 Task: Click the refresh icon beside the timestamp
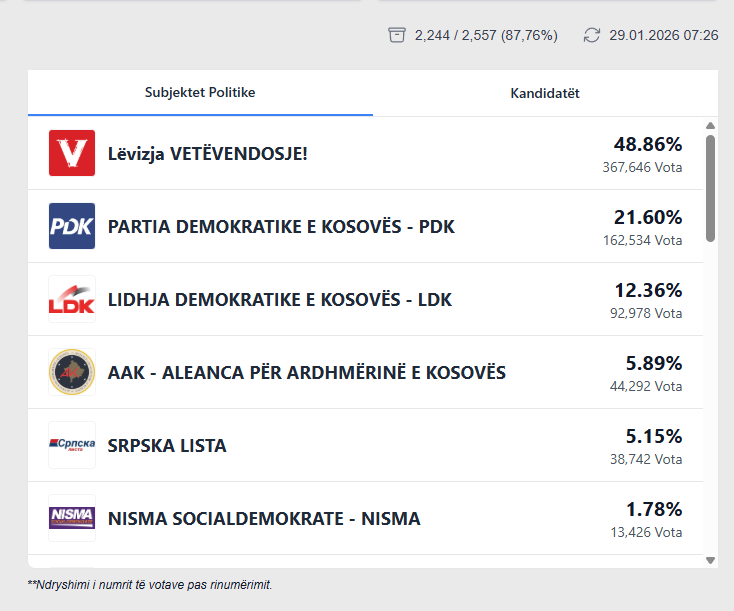(x=592, y=35)
